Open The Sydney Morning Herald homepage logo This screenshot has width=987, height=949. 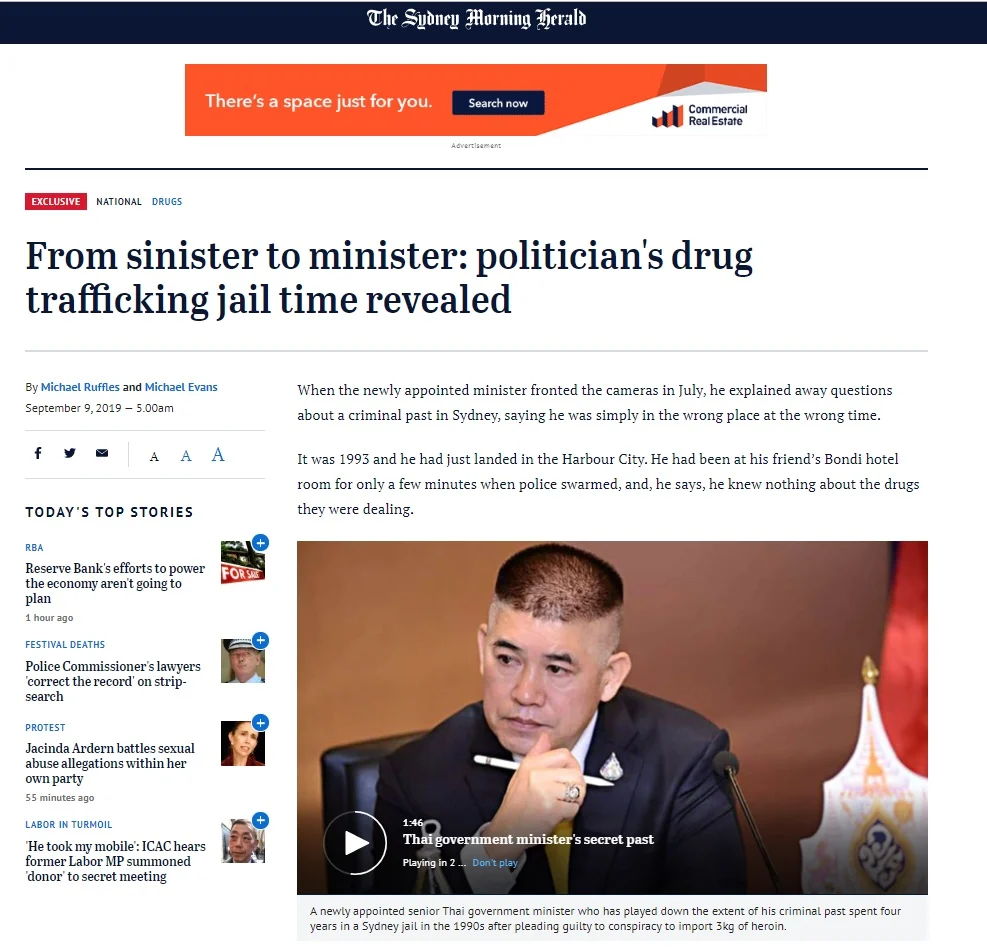(x=477, y=19)
